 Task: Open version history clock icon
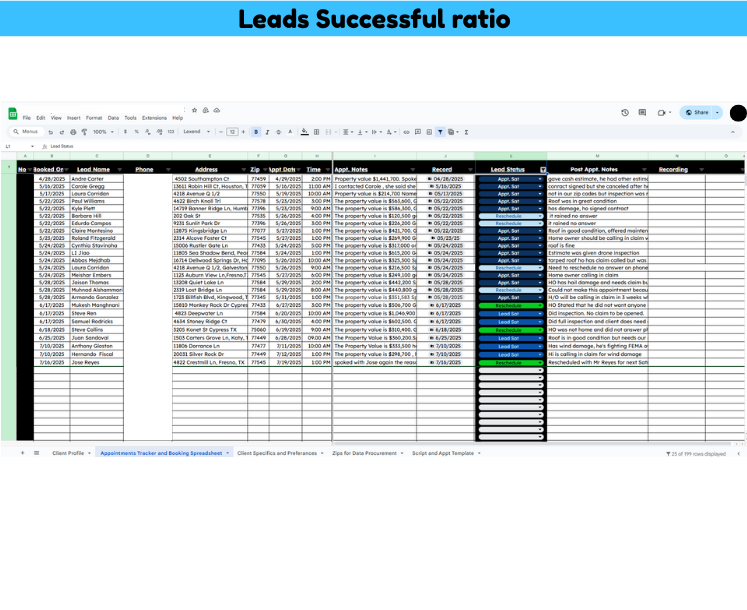tap(625, 113)
